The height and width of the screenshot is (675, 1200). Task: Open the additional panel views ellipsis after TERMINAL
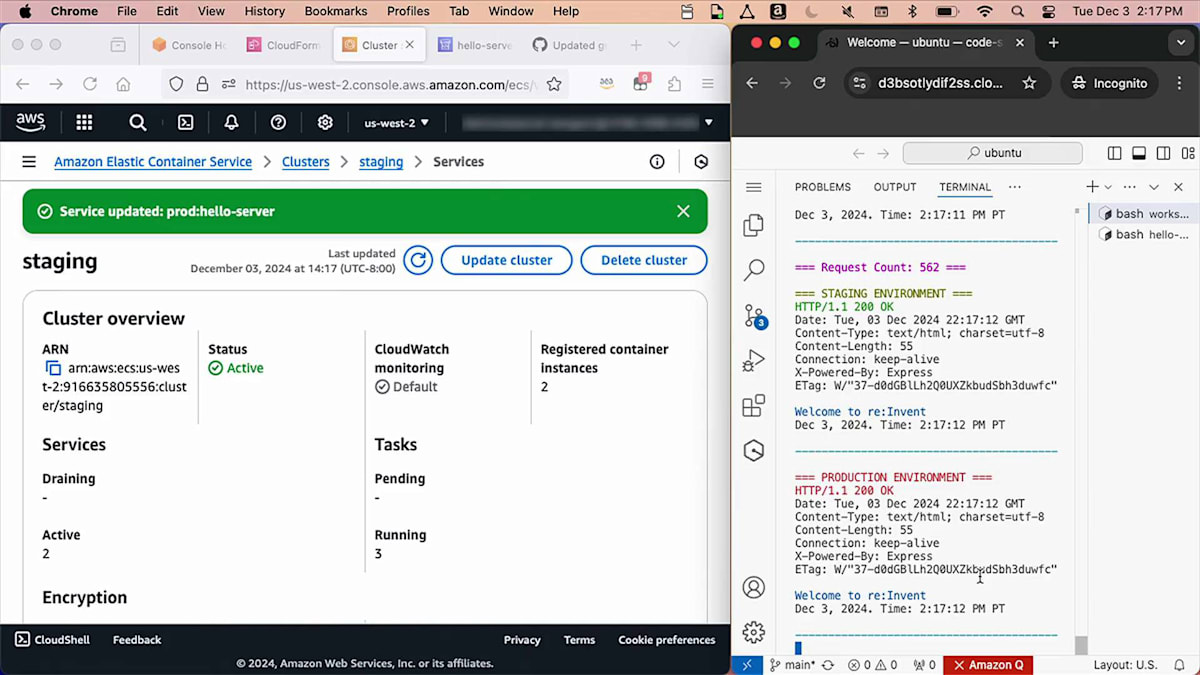pos(1015,187)
